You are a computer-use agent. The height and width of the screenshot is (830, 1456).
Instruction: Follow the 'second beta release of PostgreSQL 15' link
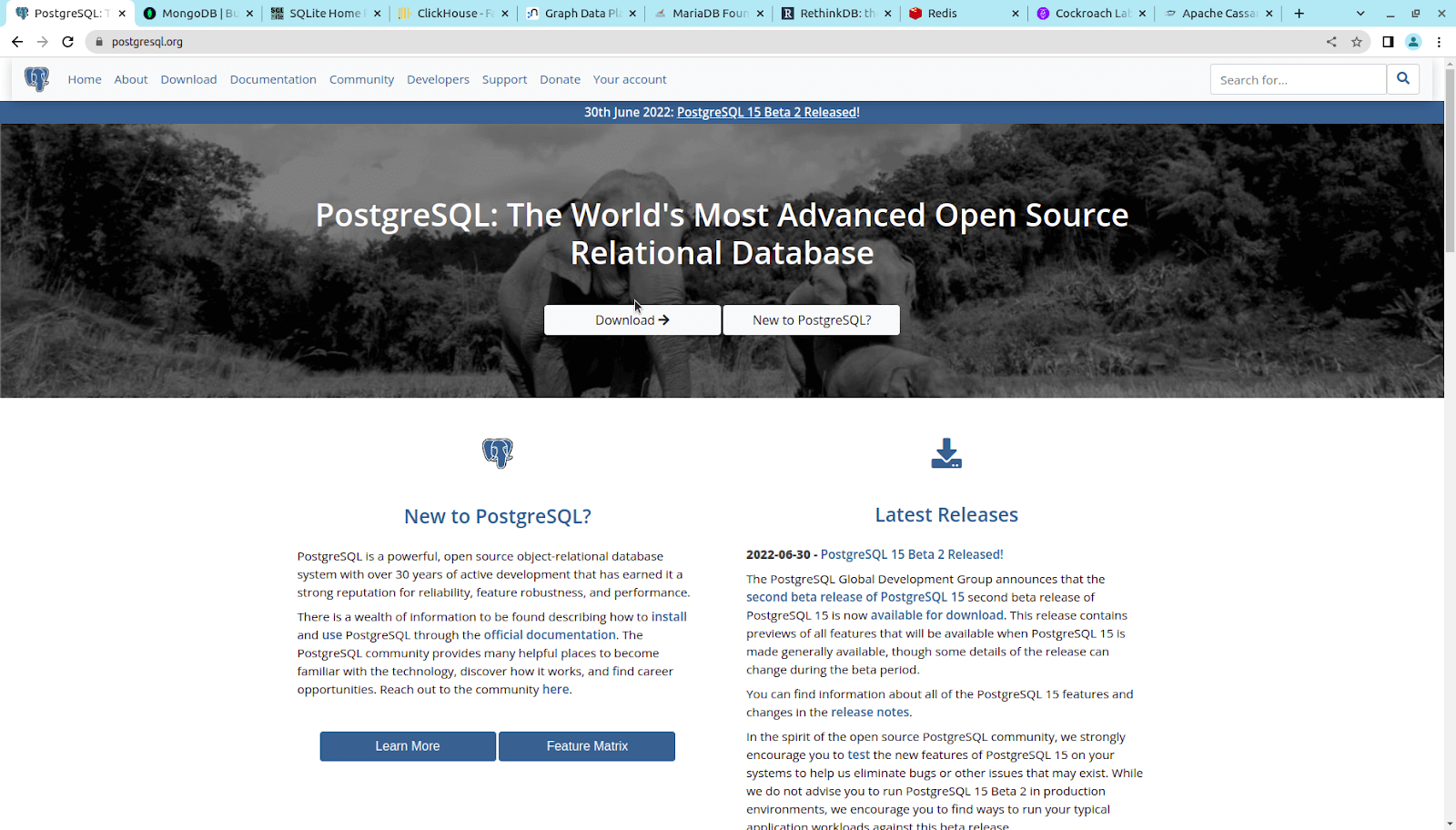tap(855, 597)
